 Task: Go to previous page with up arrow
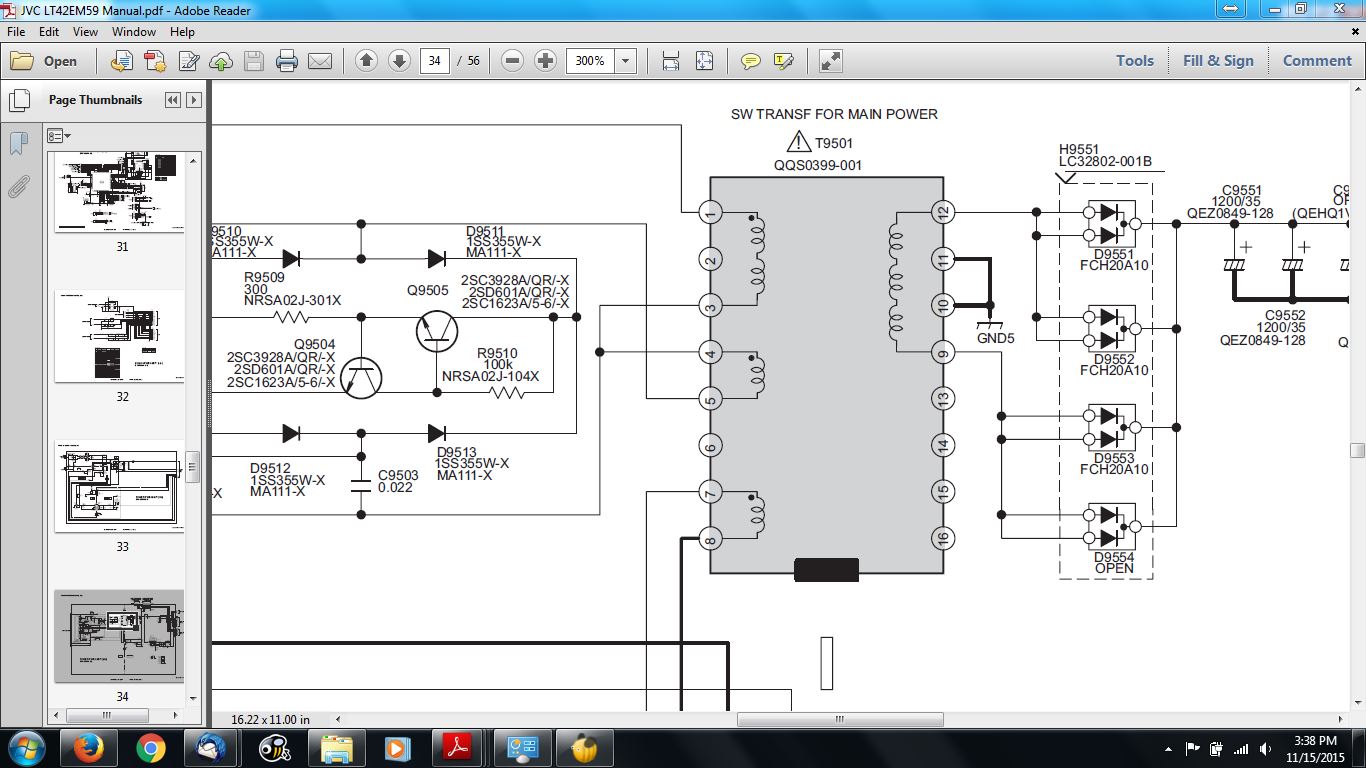(366, 61)
